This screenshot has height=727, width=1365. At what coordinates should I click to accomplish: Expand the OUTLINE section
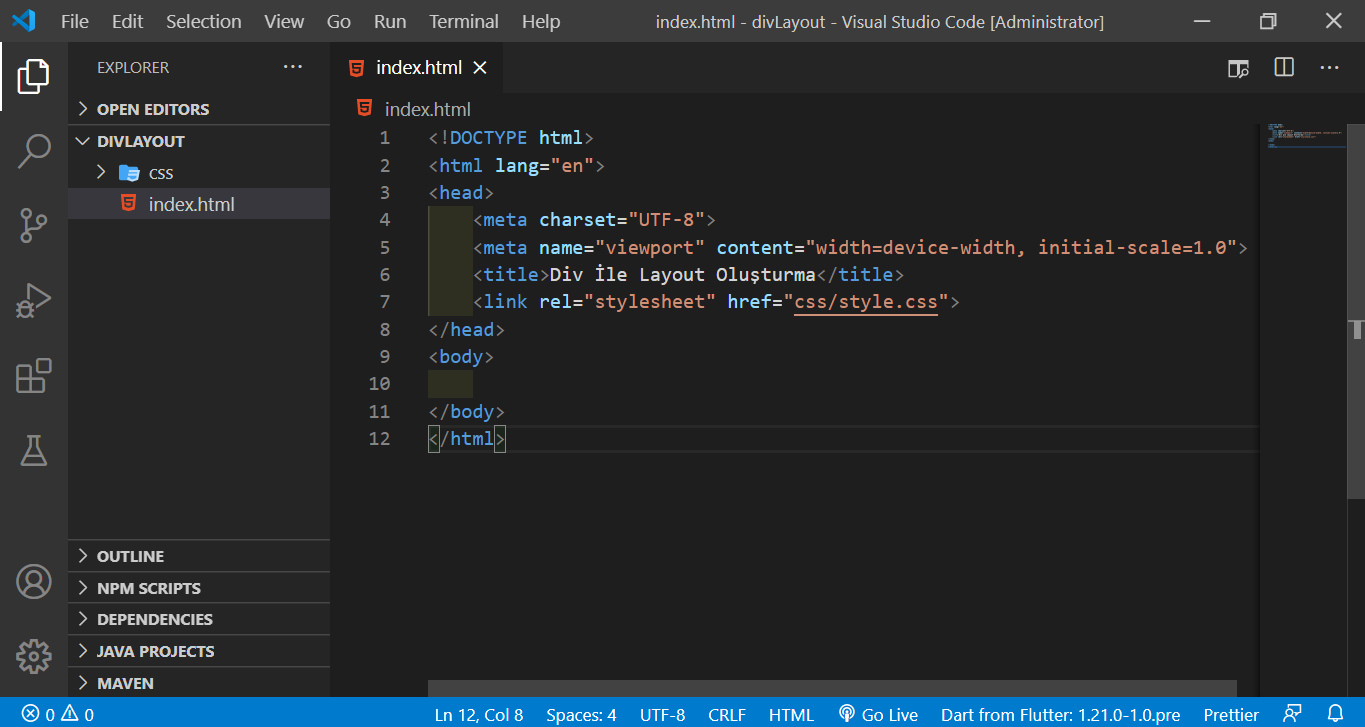pyautogui.click(x=130, y=556)
